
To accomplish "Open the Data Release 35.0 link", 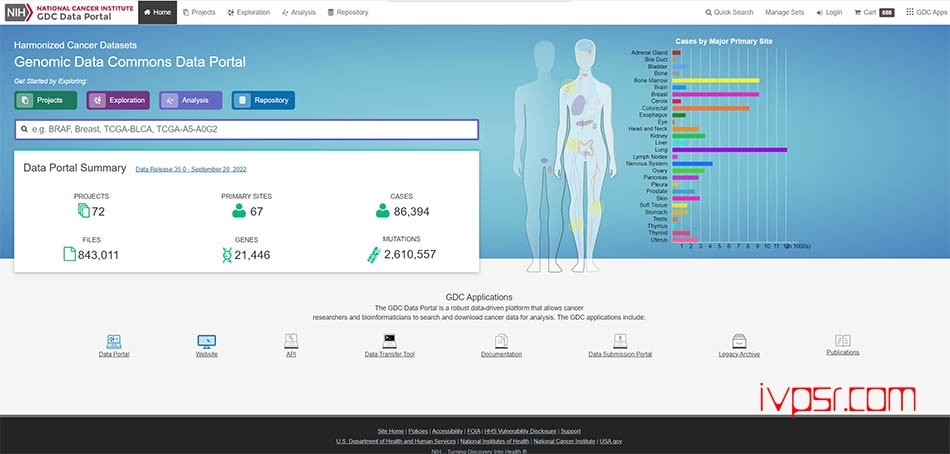I will click(191, 170).
